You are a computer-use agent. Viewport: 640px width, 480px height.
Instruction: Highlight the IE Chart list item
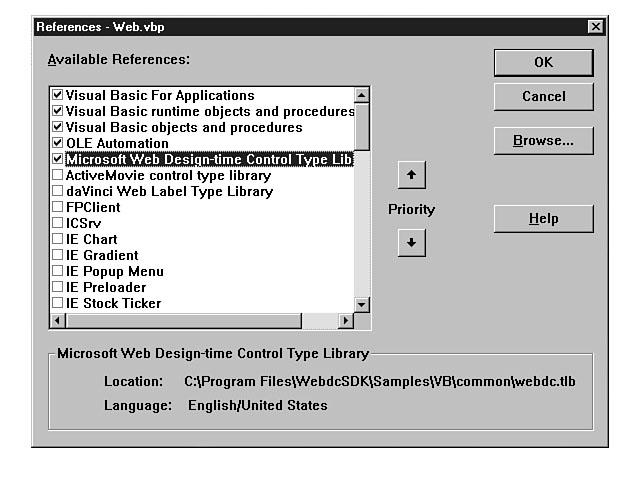point(91,240)
